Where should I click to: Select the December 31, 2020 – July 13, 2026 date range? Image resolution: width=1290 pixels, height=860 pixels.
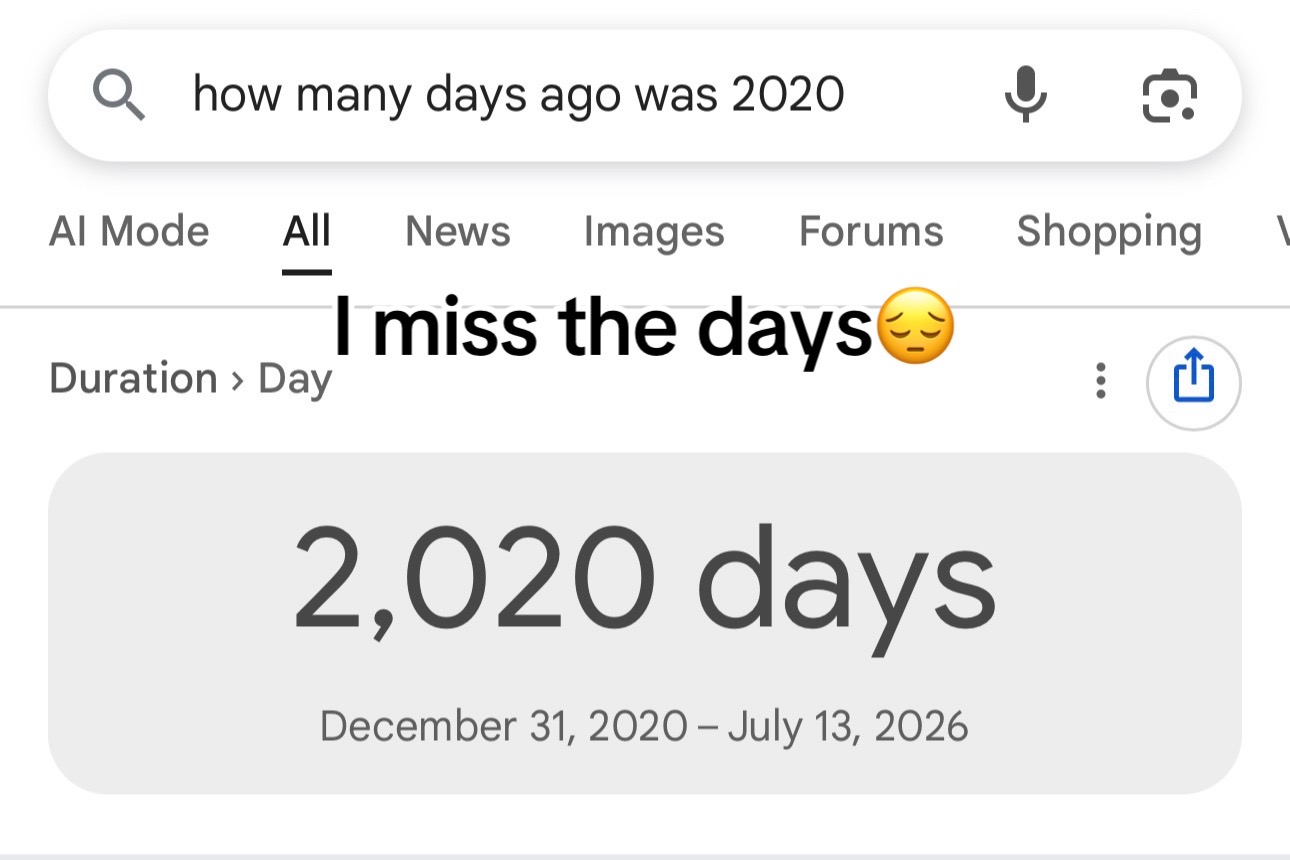[x=644, y=725]
